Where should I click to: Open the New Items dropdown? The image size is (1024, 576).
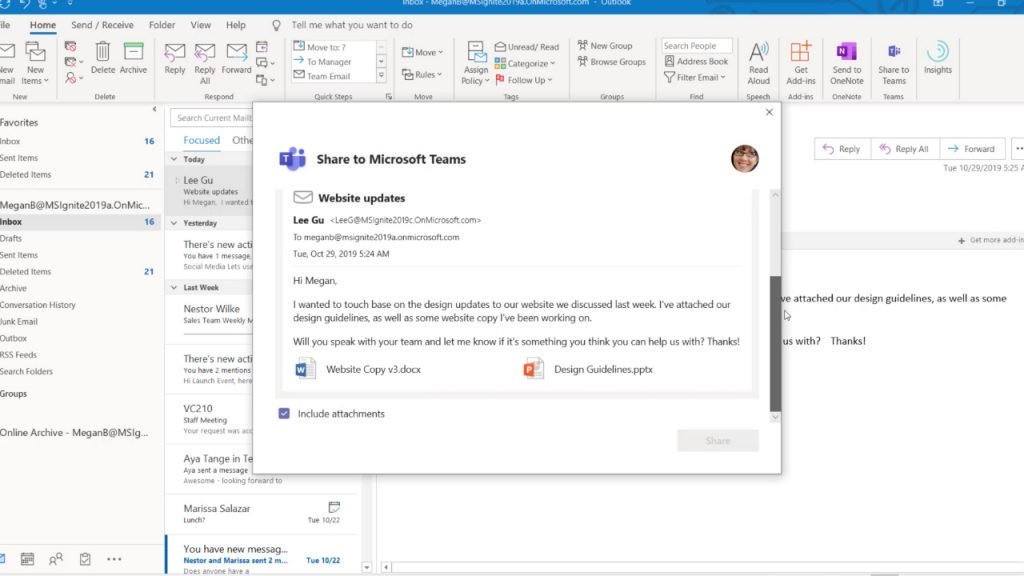[x=35, y=63]
